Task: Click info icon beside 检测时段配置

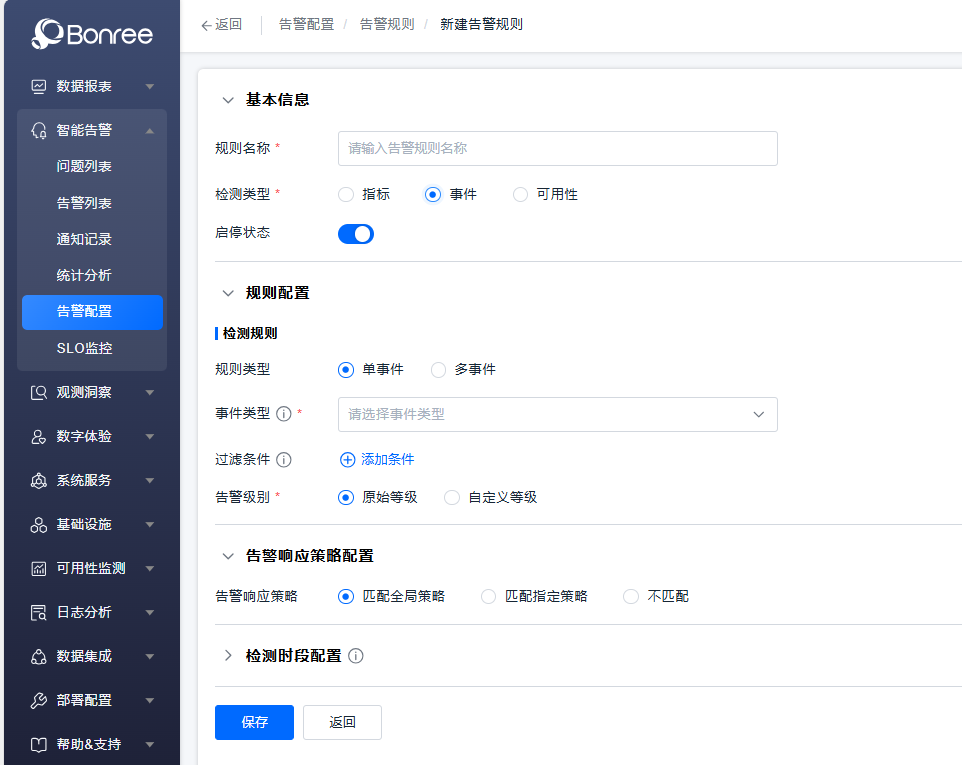Action: click(x=356, y=656)
